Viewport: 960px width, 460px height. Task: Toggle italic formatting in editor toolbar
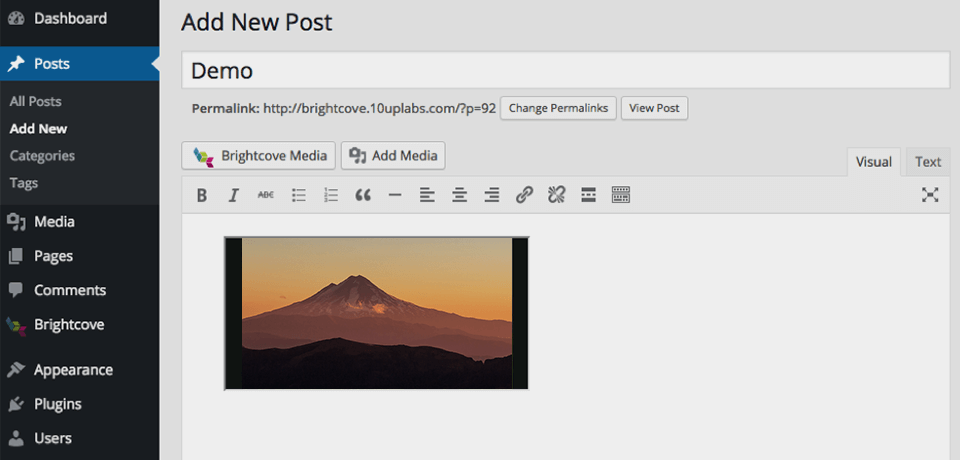[233, 195]
